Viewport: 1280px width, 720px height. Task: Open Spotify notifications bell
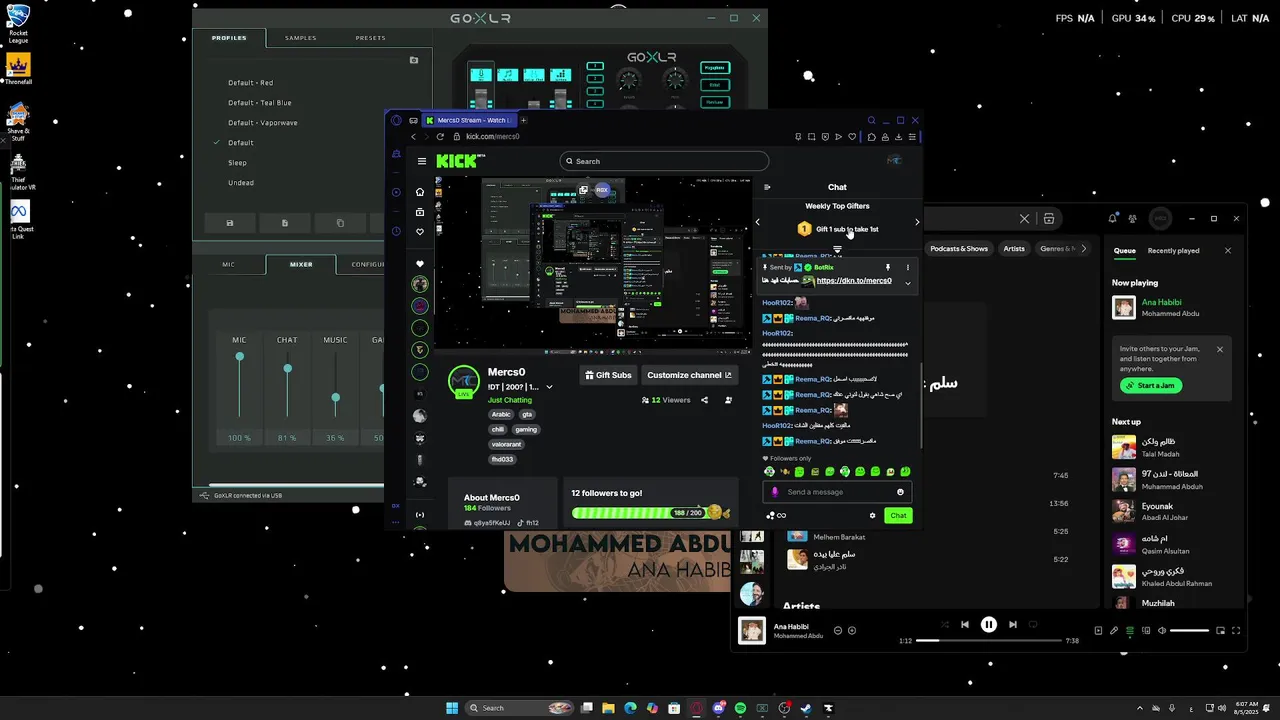coord(1113,218)
